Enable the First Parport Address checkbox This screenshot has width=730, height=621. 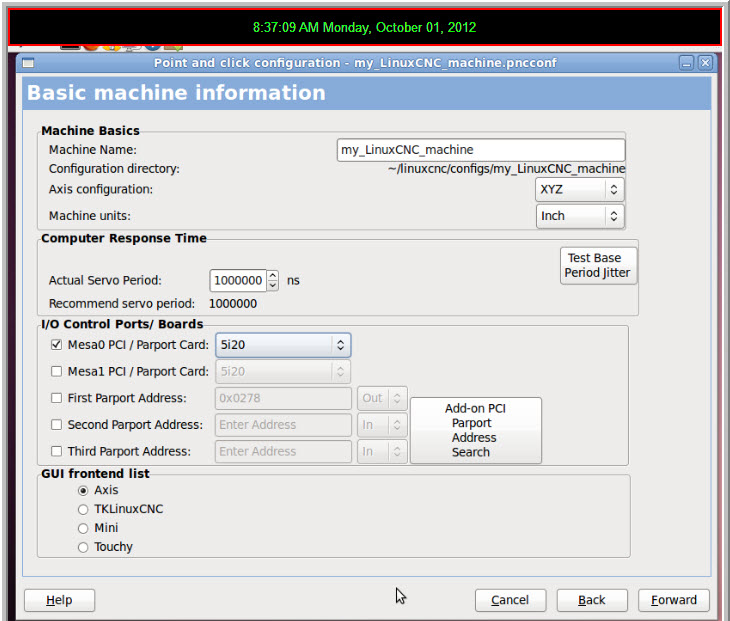(x=56, y=398)
